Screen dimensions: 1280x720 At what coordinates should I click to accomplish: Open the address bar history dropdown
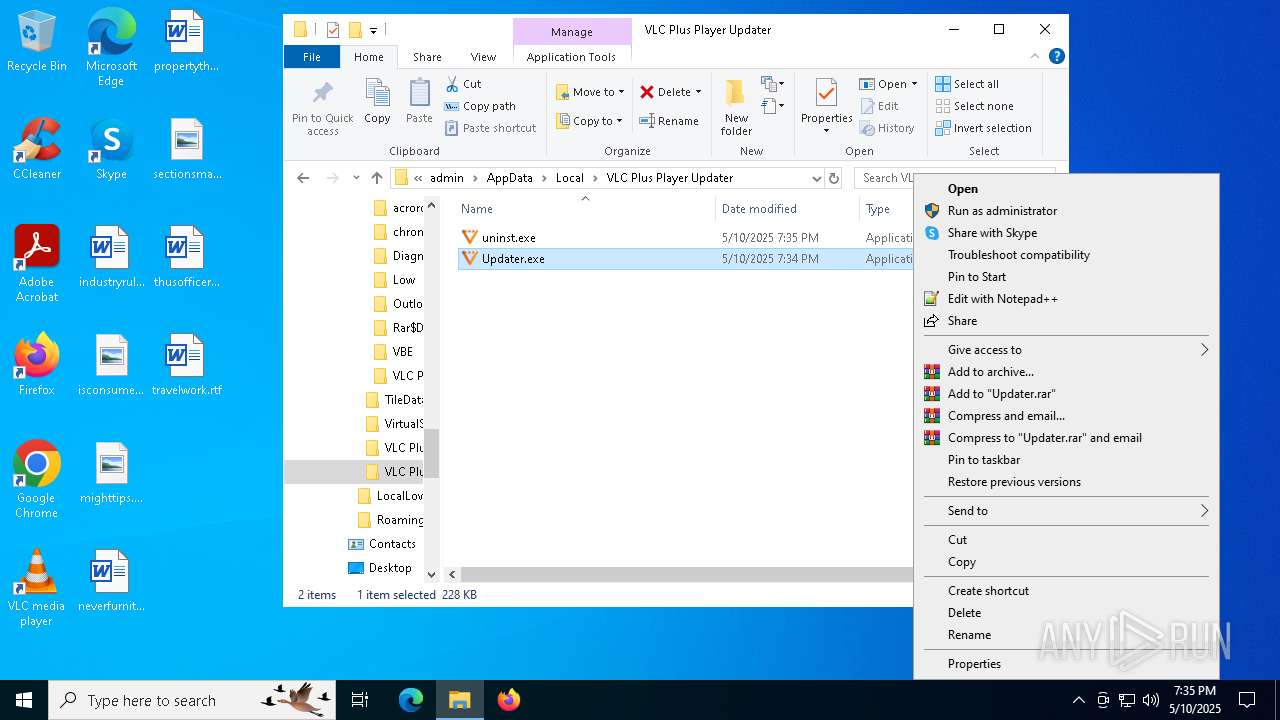point(817,178)
